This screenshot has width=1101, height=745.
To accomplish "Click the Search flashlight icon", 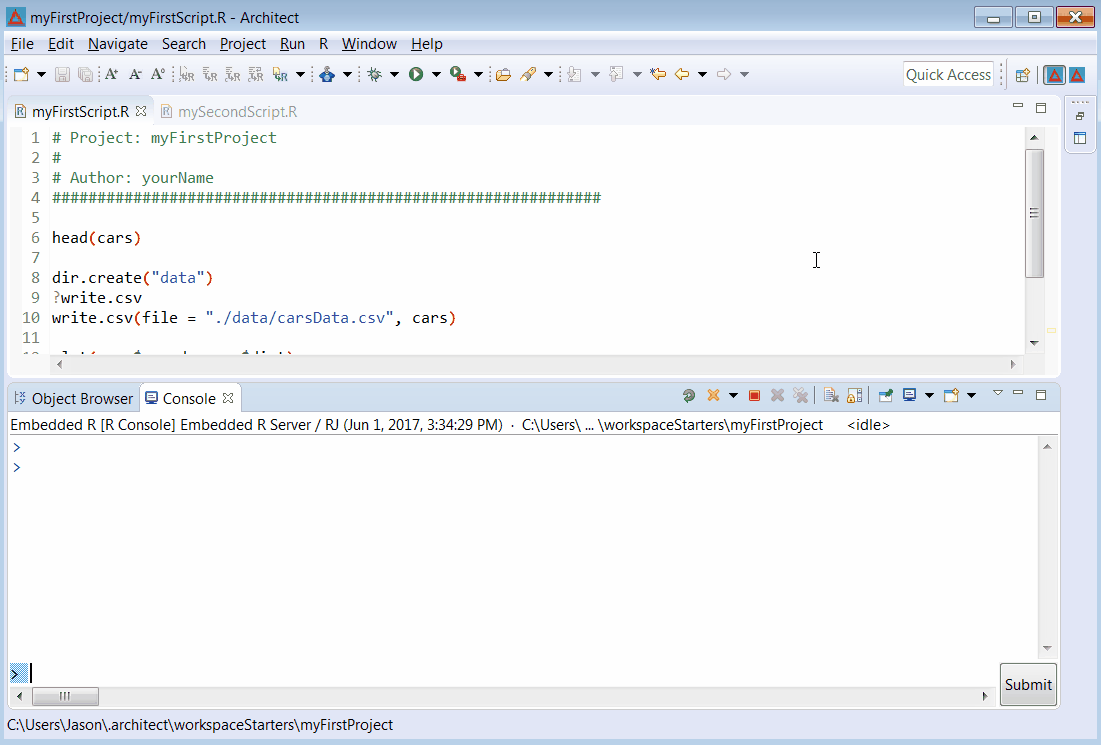I will pyautogui.click(x=528, y=74).
